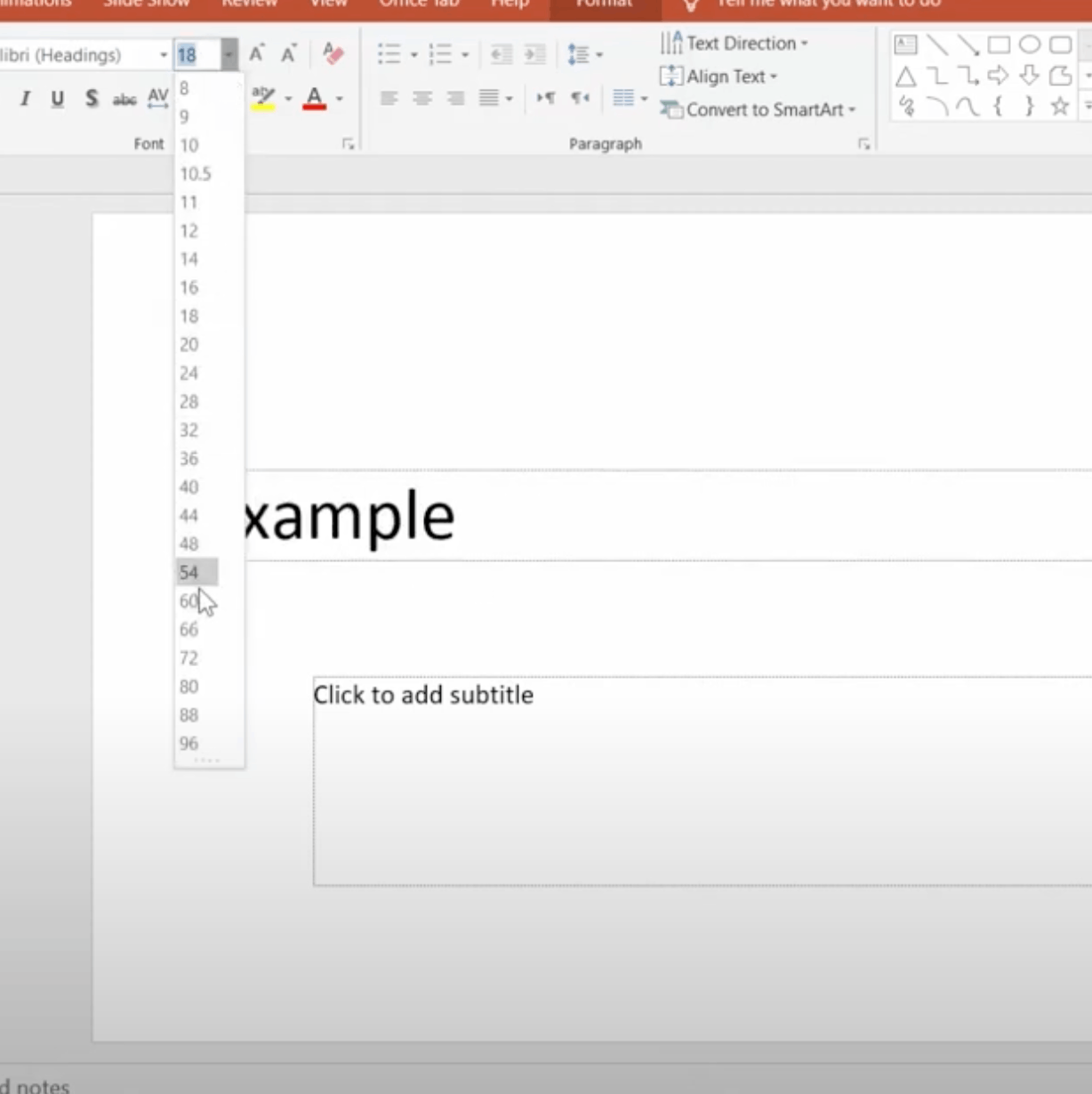The image size is (1092, 1094).
Task: Toggle italic formatting
Action: click(25, 99)
